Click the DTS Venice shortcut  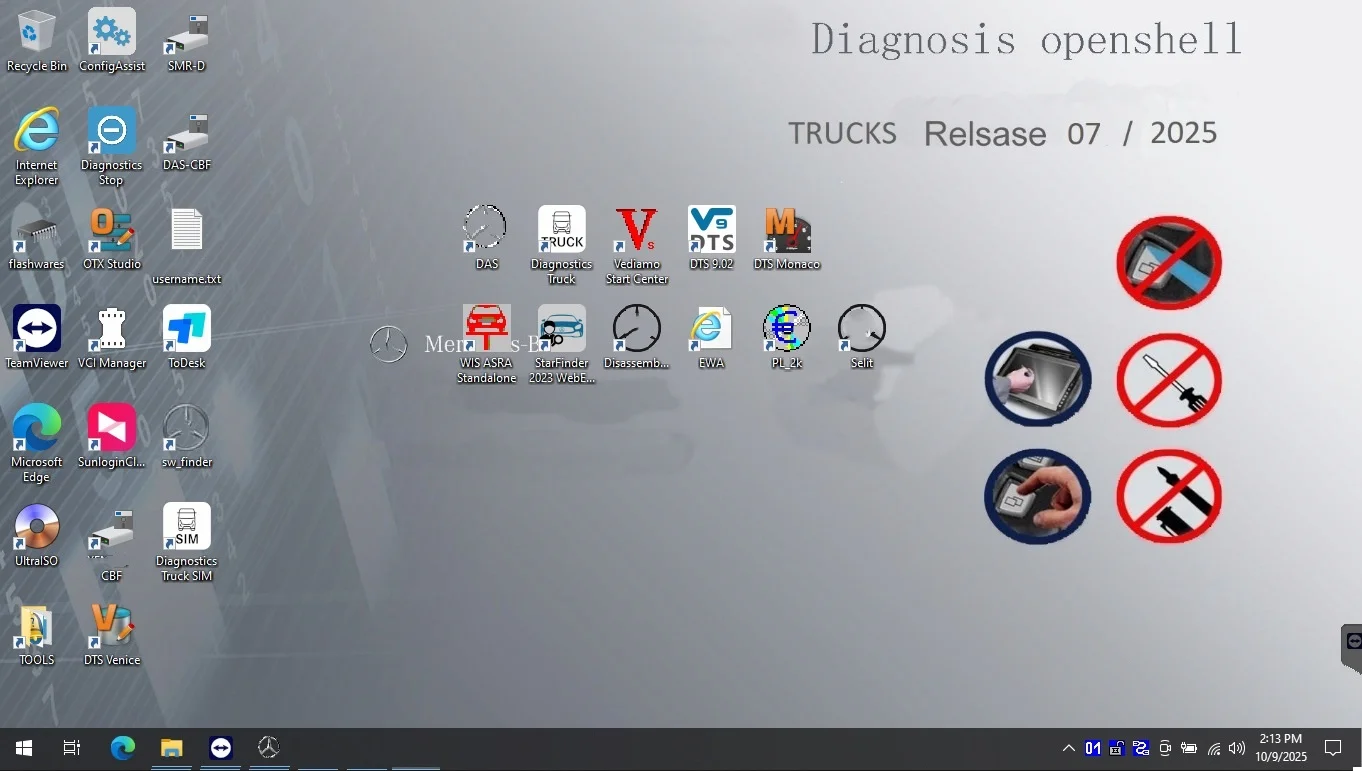[112, 635]
